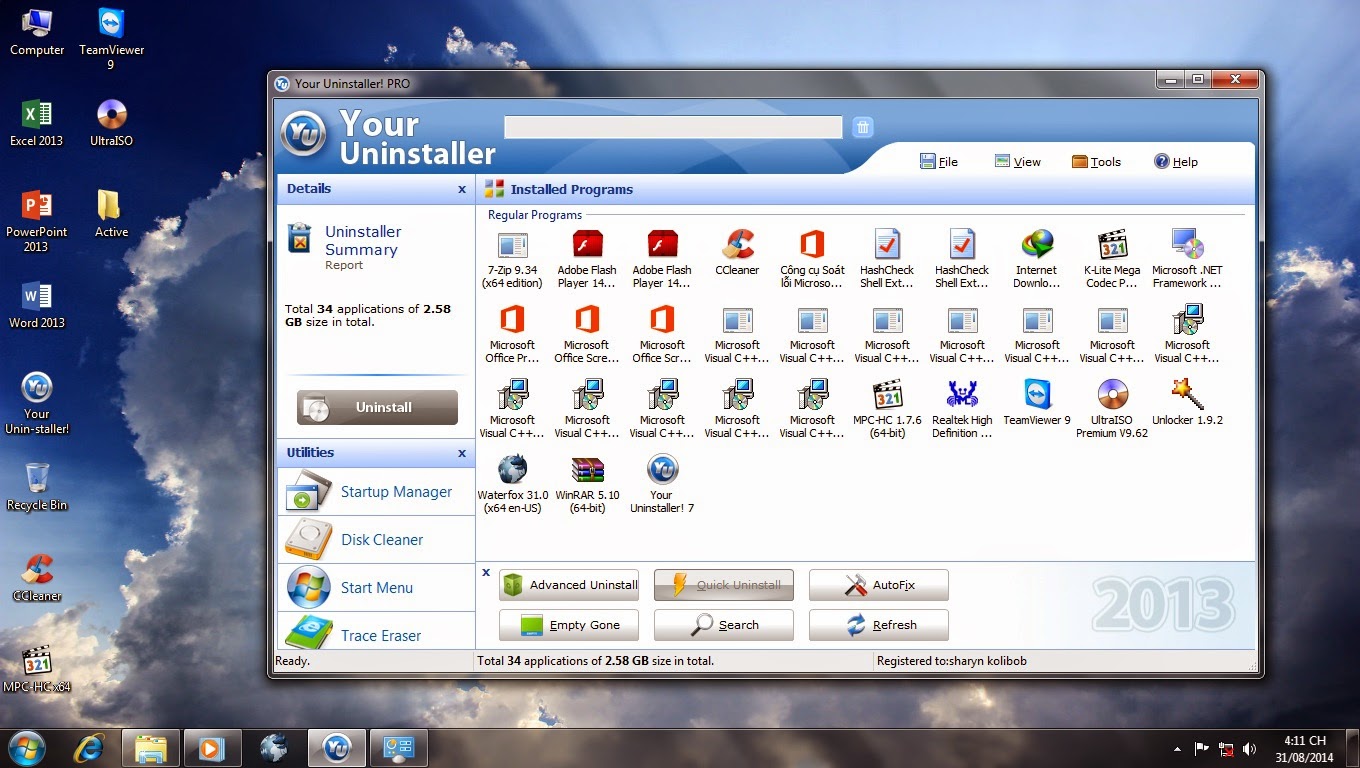Collapse the Details panel with its X
Image resolution: width=1360 pixels, height=768 pixels.
tap(462, 189)
